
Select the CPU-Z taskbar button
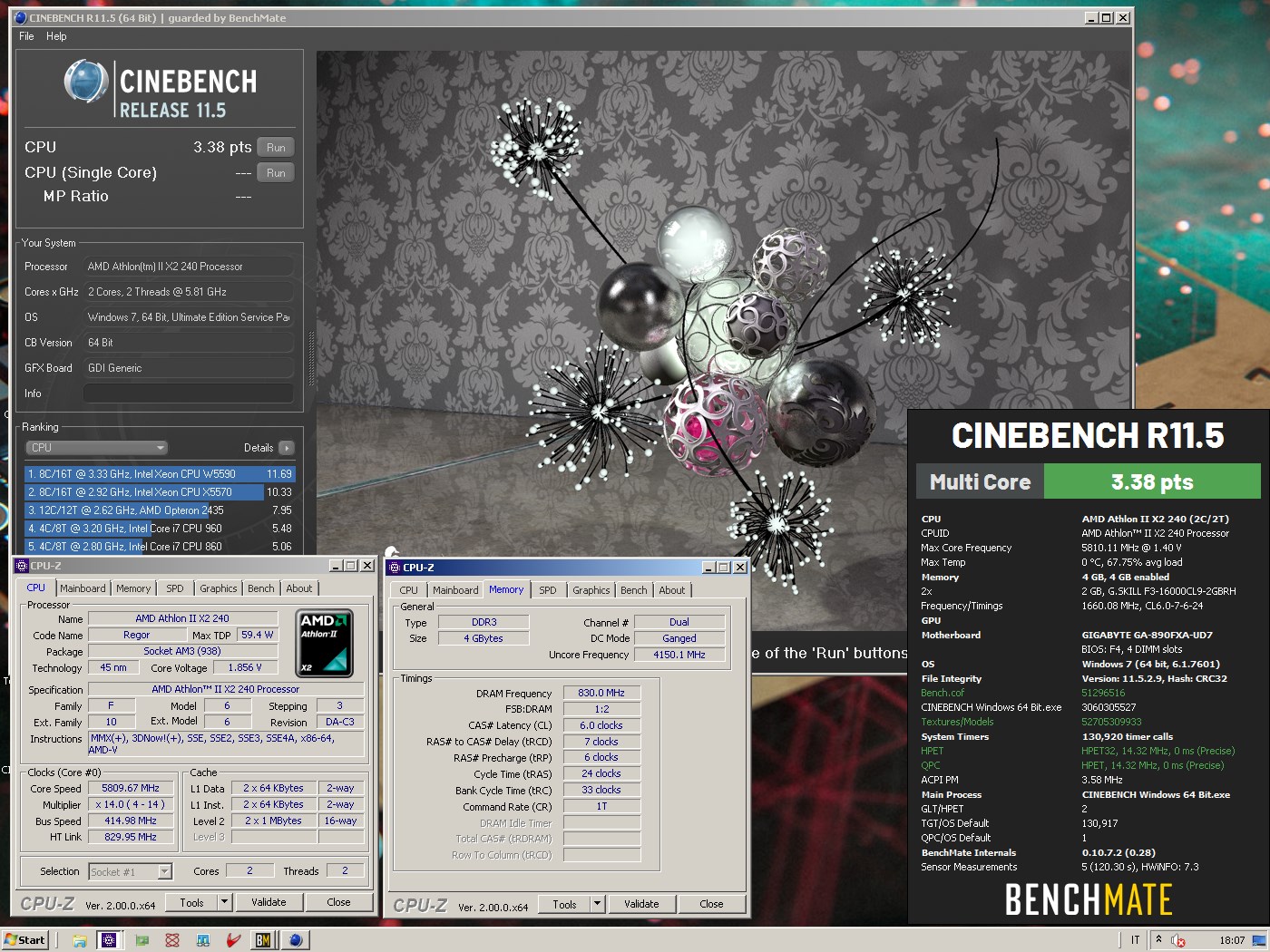109,940
